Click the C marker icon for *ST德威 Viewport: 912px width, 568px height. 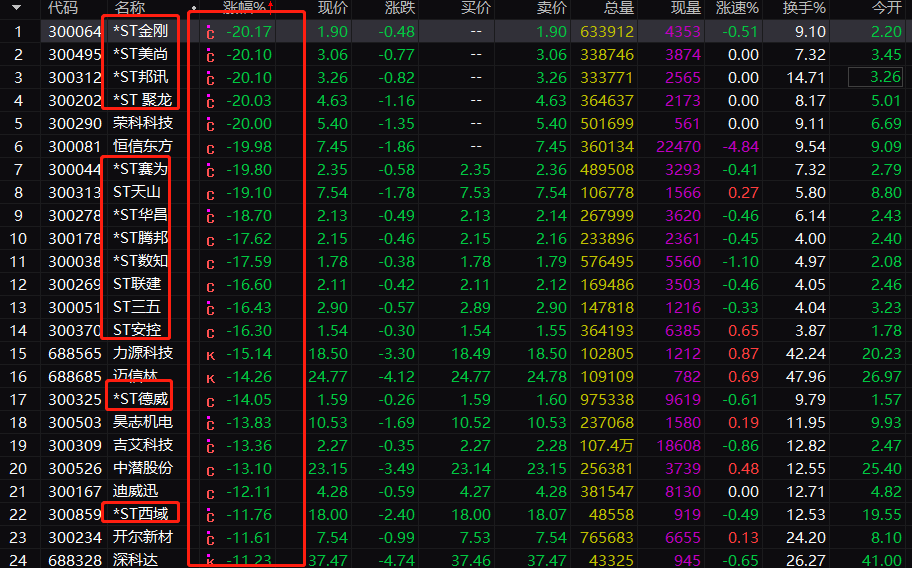[x=210, y=401]
